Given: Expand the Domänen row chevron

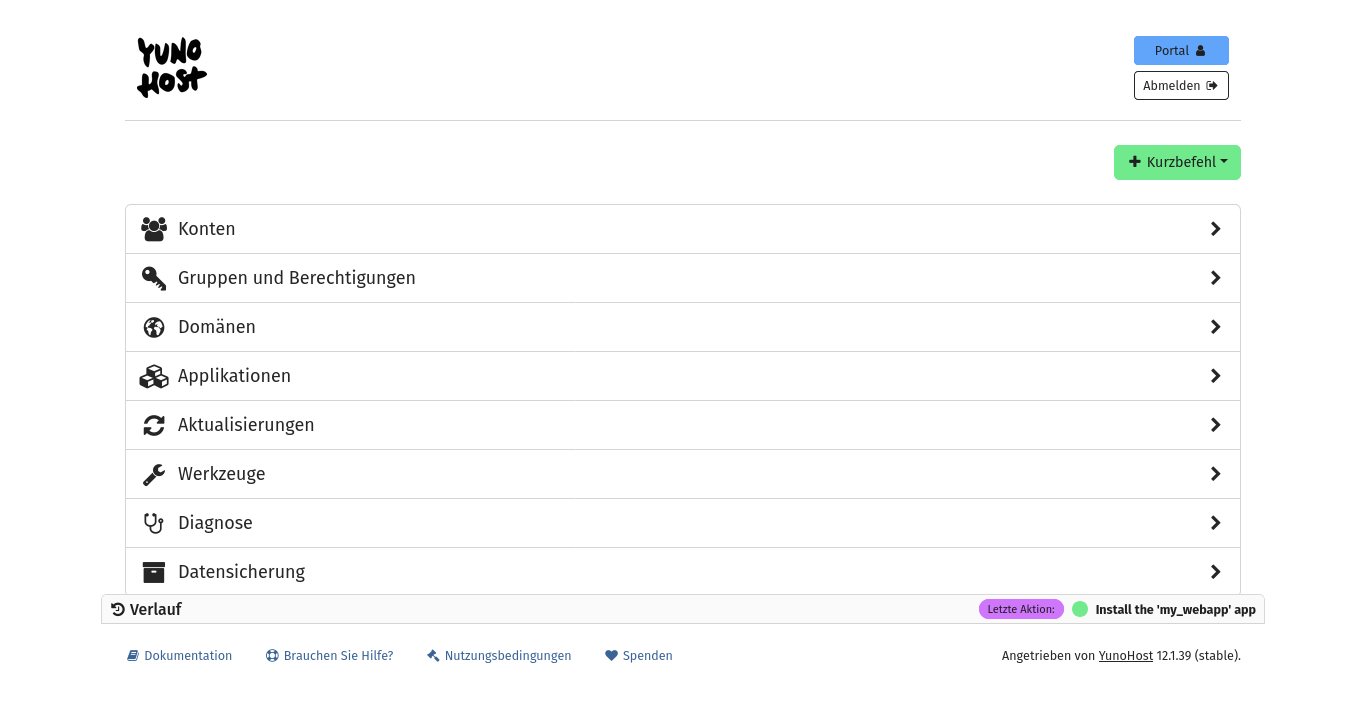Looking at the screenshot, I should pyautogui.click(x=1215, y=327).
